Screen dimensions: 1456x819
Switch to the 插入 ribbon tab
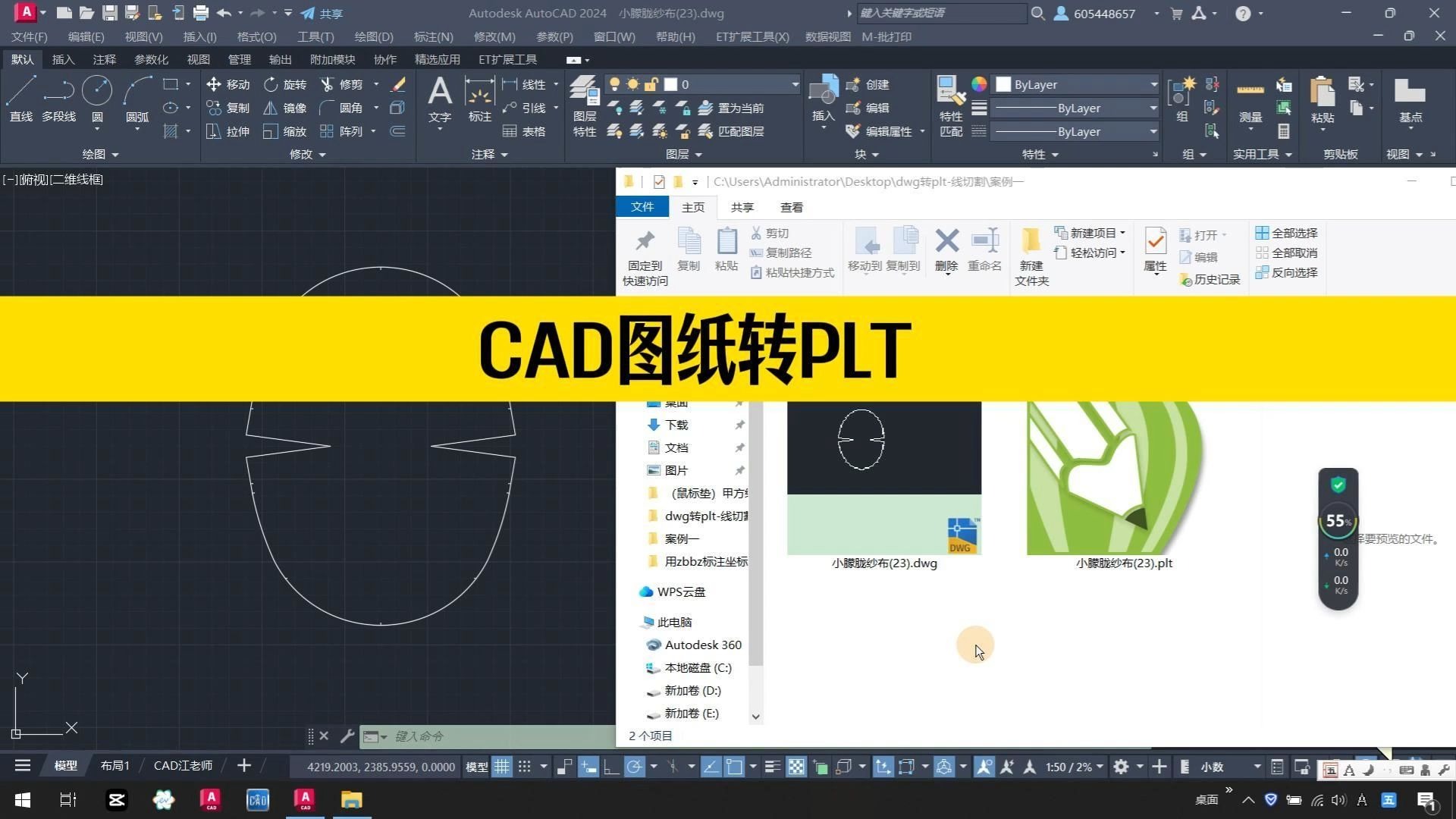coord(63,59)
